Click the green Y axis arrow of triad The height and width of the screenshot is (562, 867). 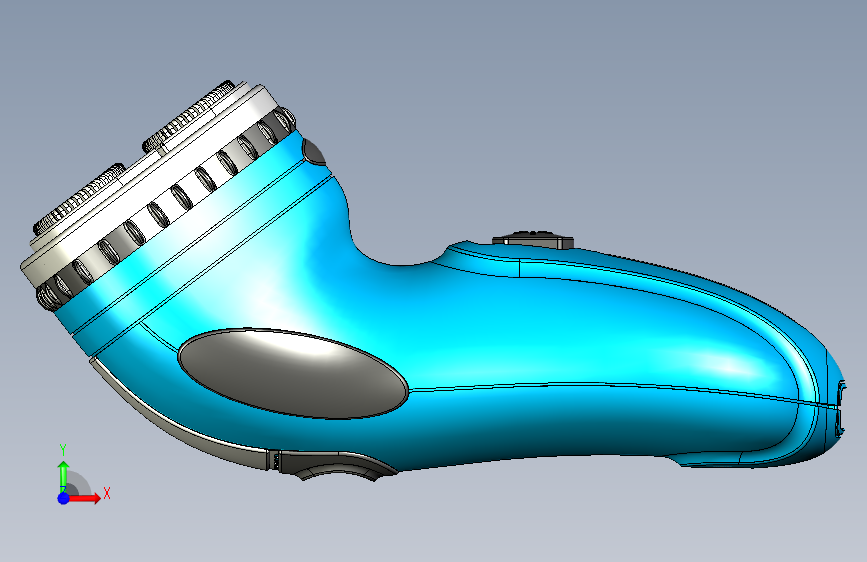tap(64, 476)
